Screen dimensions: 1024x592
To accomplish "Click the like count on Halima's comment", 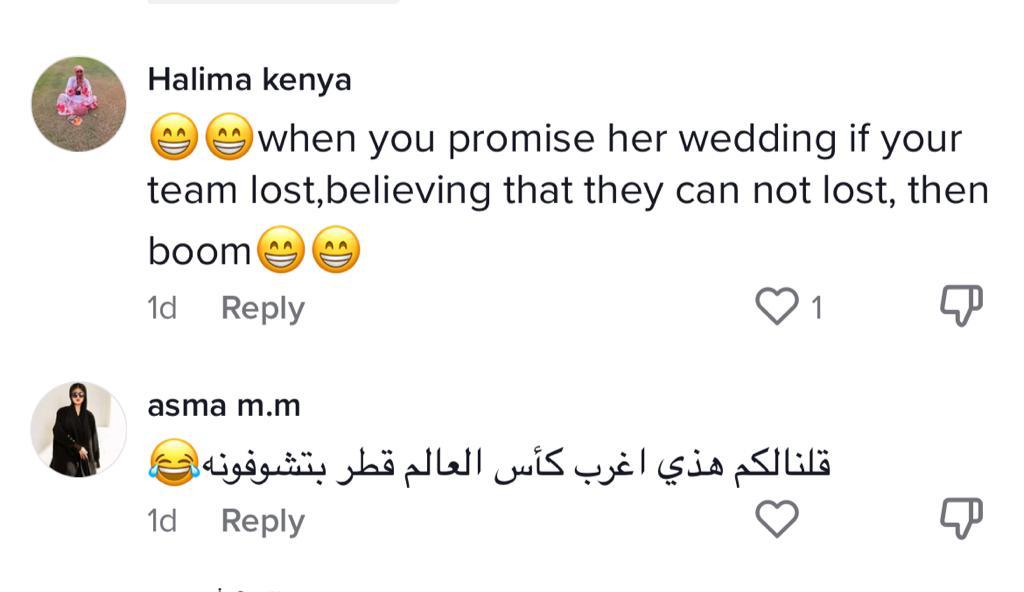I will pos(816,308).
